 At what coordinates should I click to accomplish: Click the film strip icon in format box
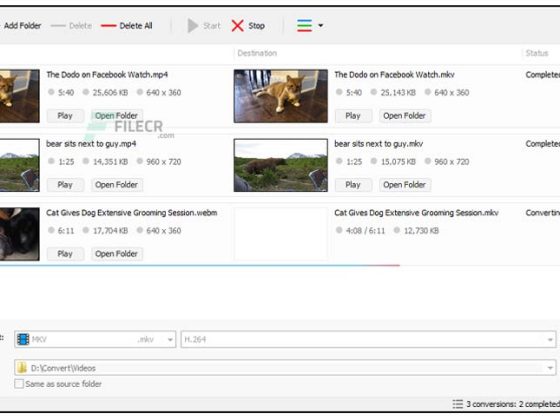pyautogui.click(x=23, y=339)
